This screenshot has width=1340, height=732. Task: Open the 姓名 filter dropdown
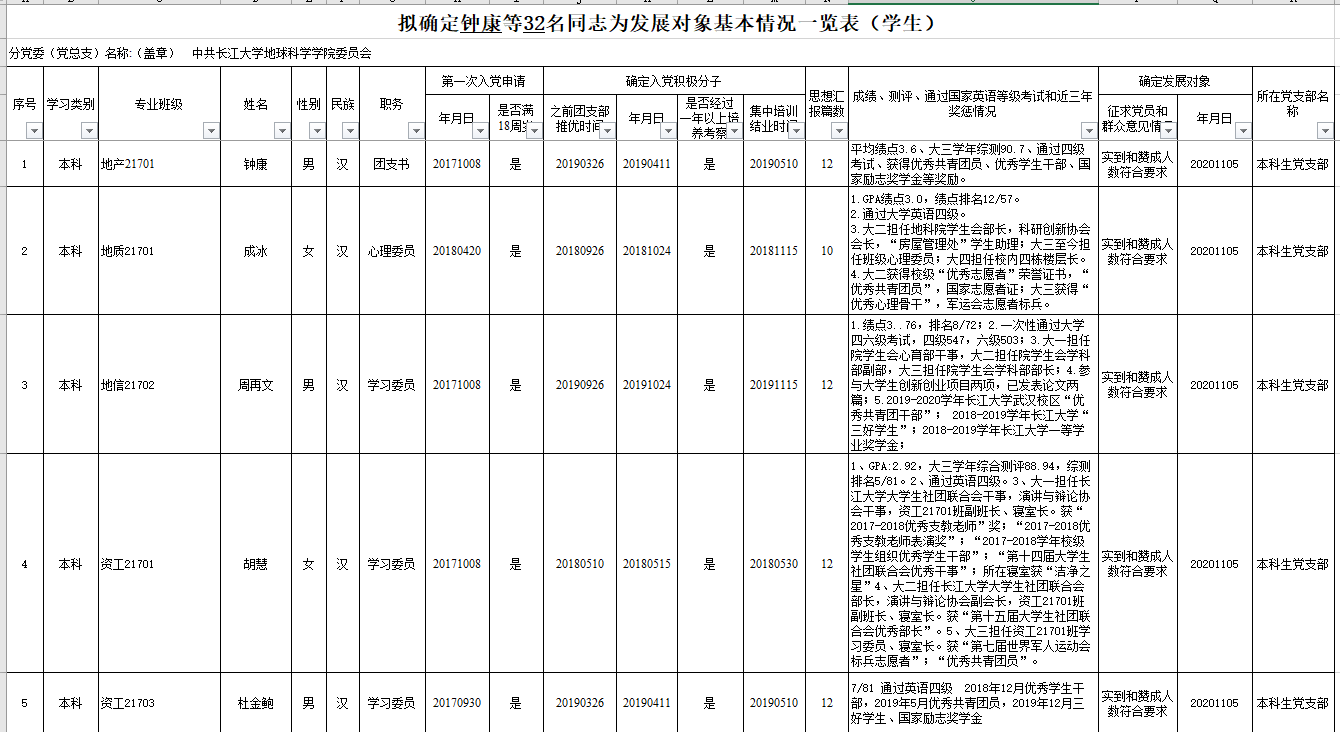(x=281, y=131)
